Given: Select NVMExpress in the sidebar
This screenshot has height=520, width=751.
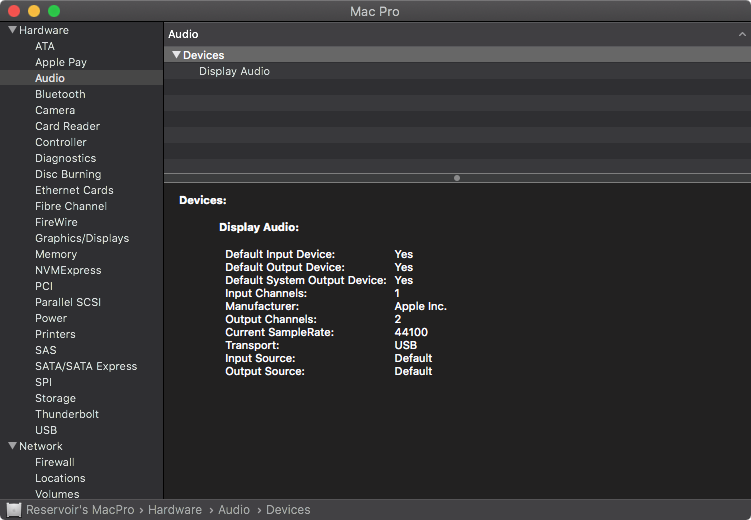Looking at the screenshot, I should tap(68, 270).
